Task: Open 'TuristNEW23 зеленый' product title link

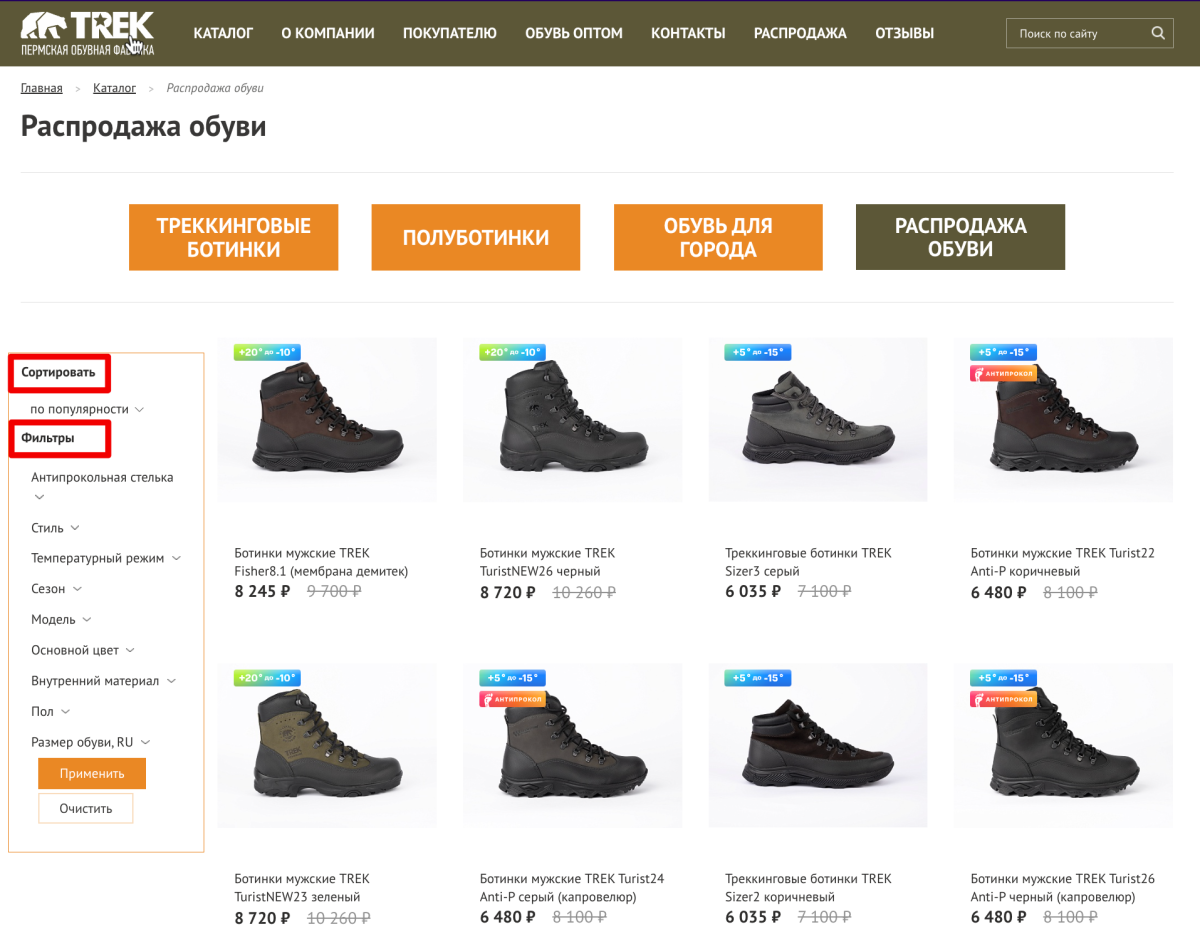Action: coord(302,888)
